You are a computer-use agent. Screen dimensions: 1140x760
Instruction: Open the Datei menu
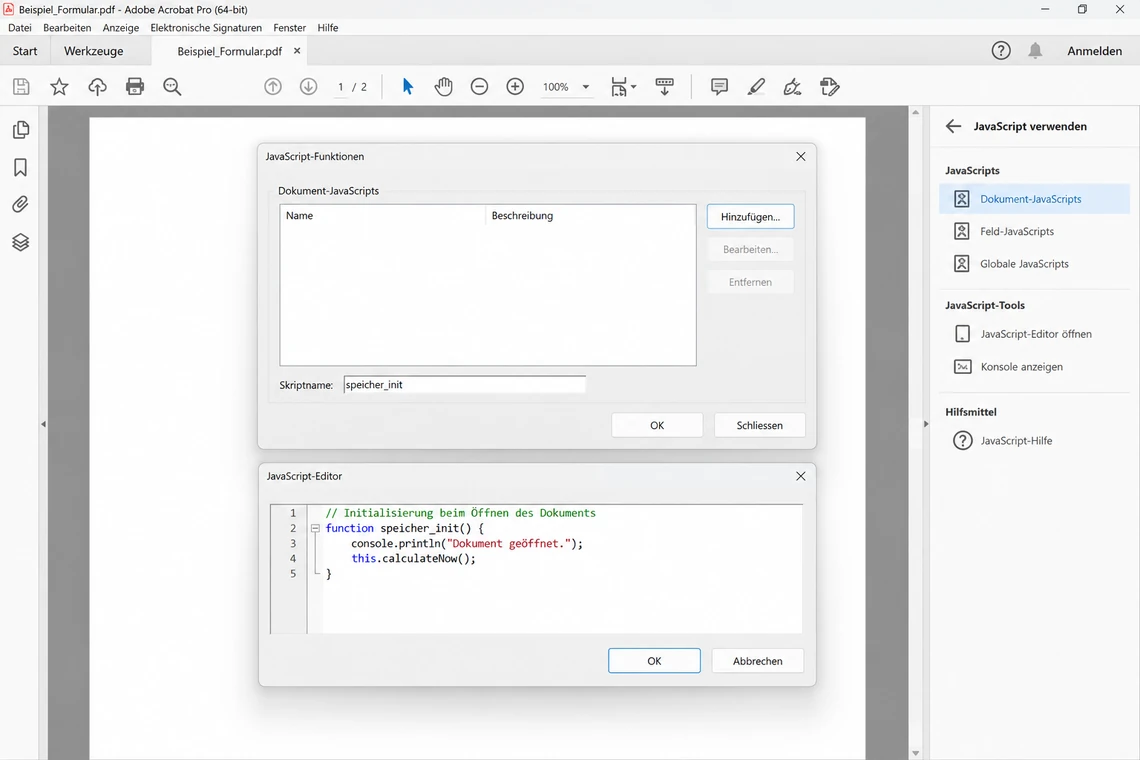coord(20,28)
